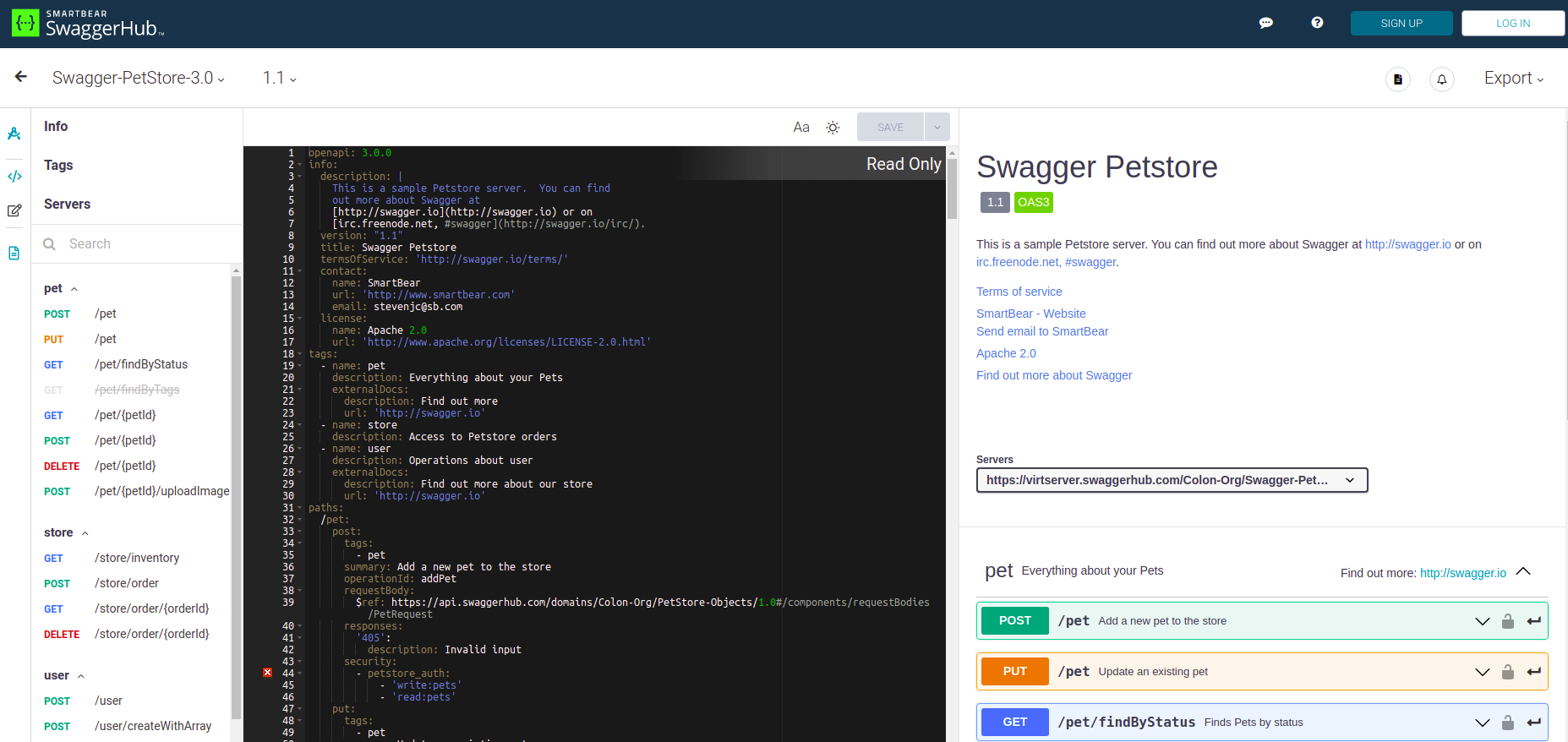This screenshot has height=742, width=1568.
Task: Click the back arrow next to Swagger-PetStore-3.0
Action: coord(21,77)
